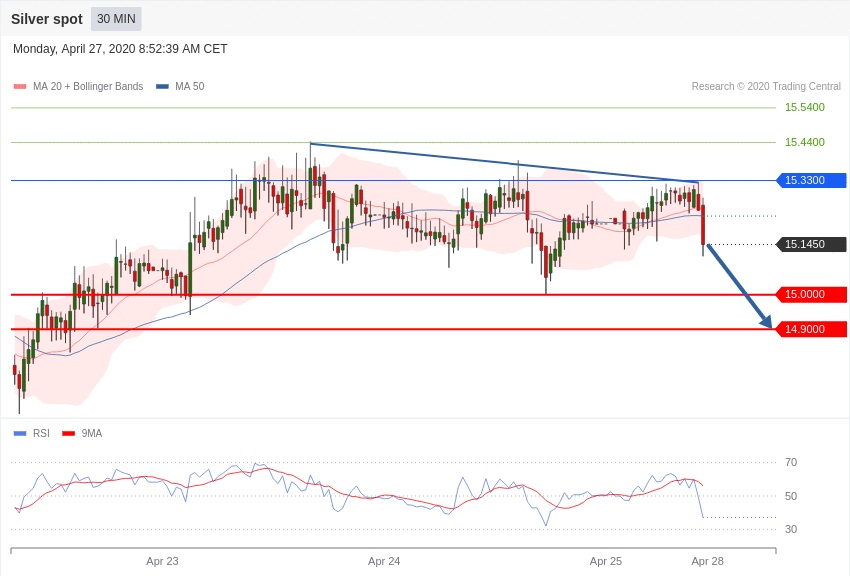Click the 15.4400 resistance level label

click(x=804, y=142)
